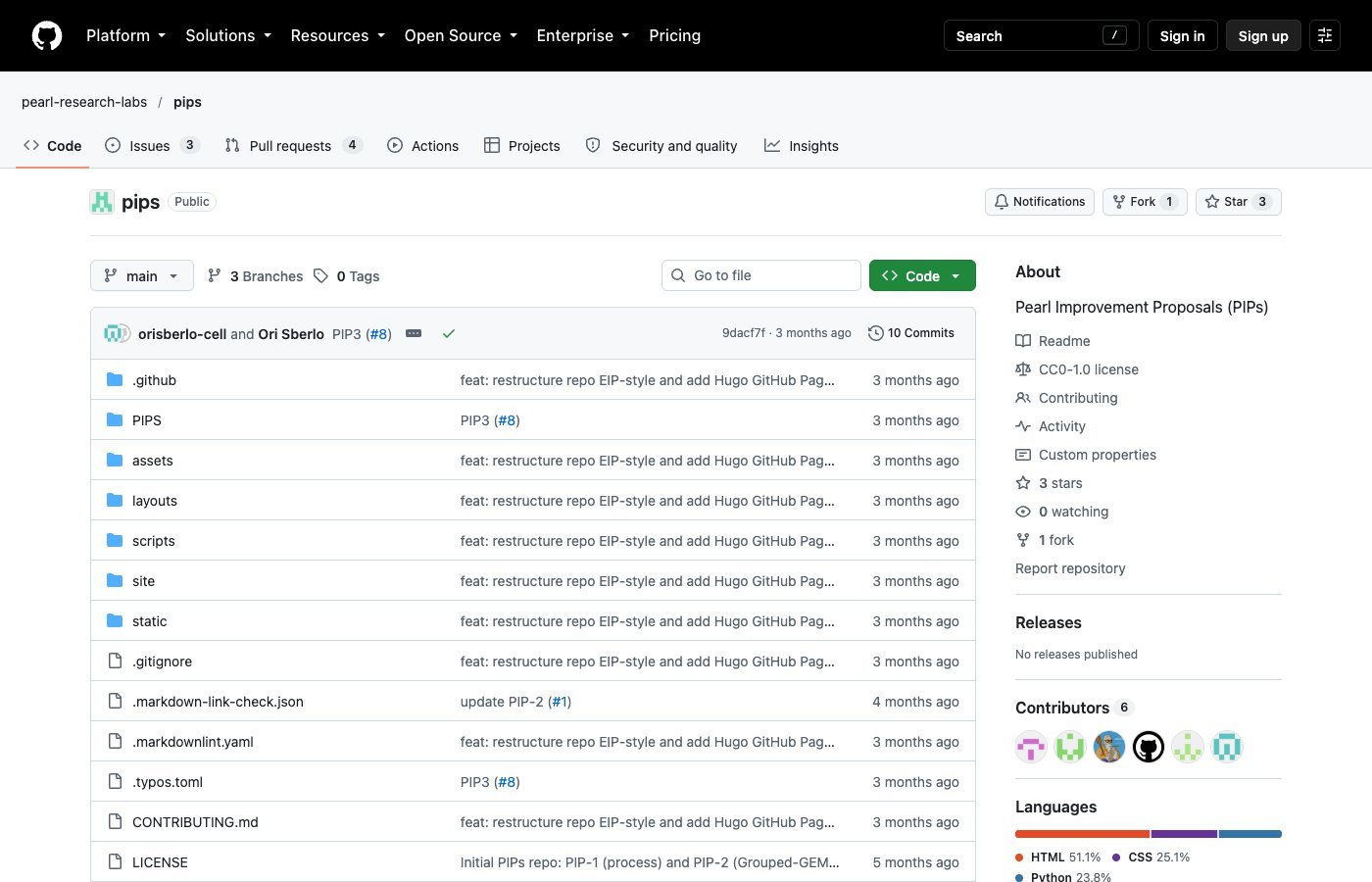The width and height of the screenshot is (1372, 882).
Task: Fork the pips repository
Action: pyautogui.click(x=1145, y=202)
